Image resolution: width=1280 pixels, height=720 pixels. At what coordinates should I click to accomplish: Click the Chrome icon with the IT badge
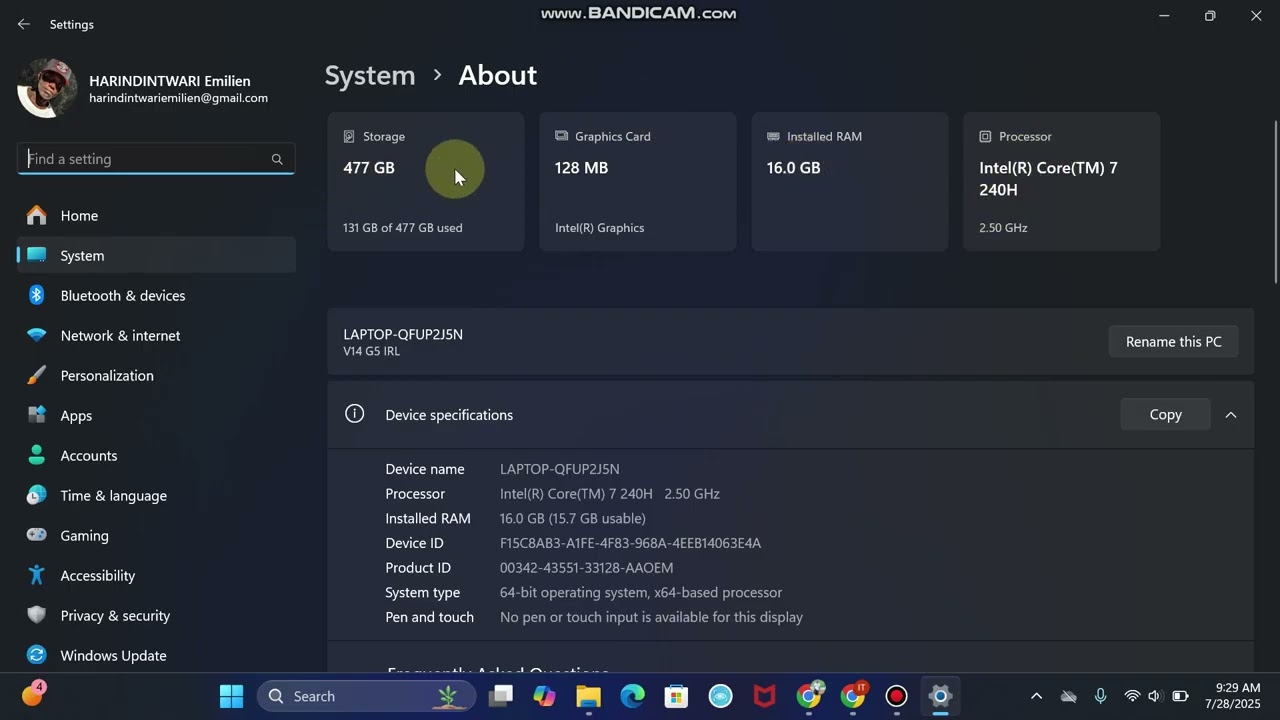tap(853, 695)
